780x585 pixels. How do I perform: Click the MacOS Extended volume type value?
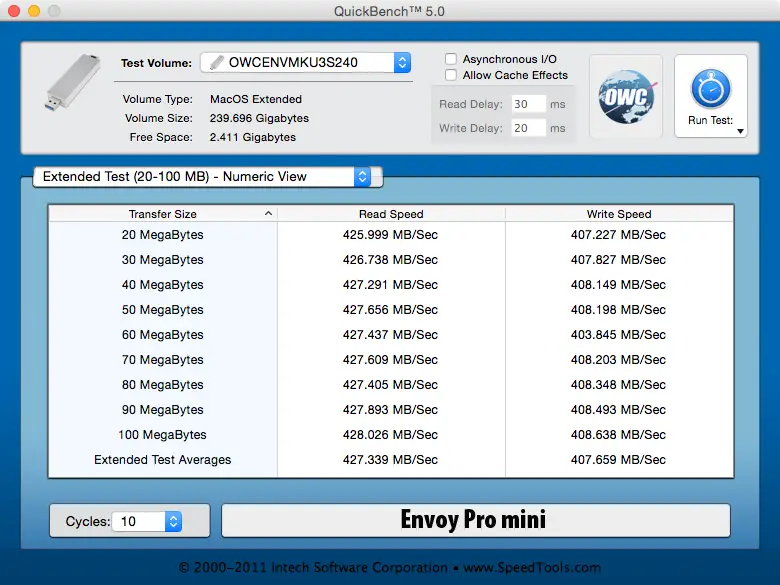[256, 99]
